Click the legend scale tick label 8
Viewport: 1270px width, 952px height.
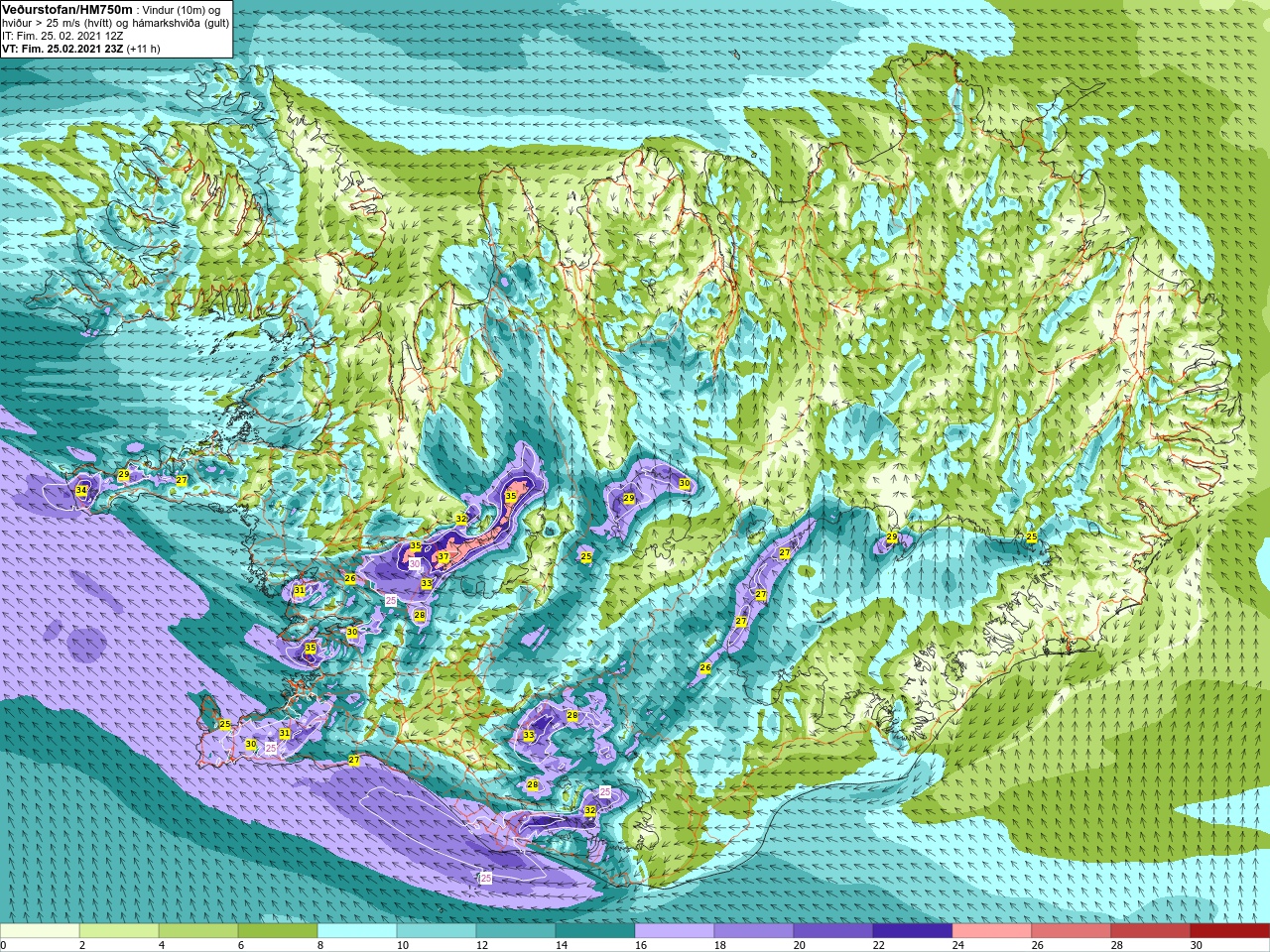click(x=320, y=945)
